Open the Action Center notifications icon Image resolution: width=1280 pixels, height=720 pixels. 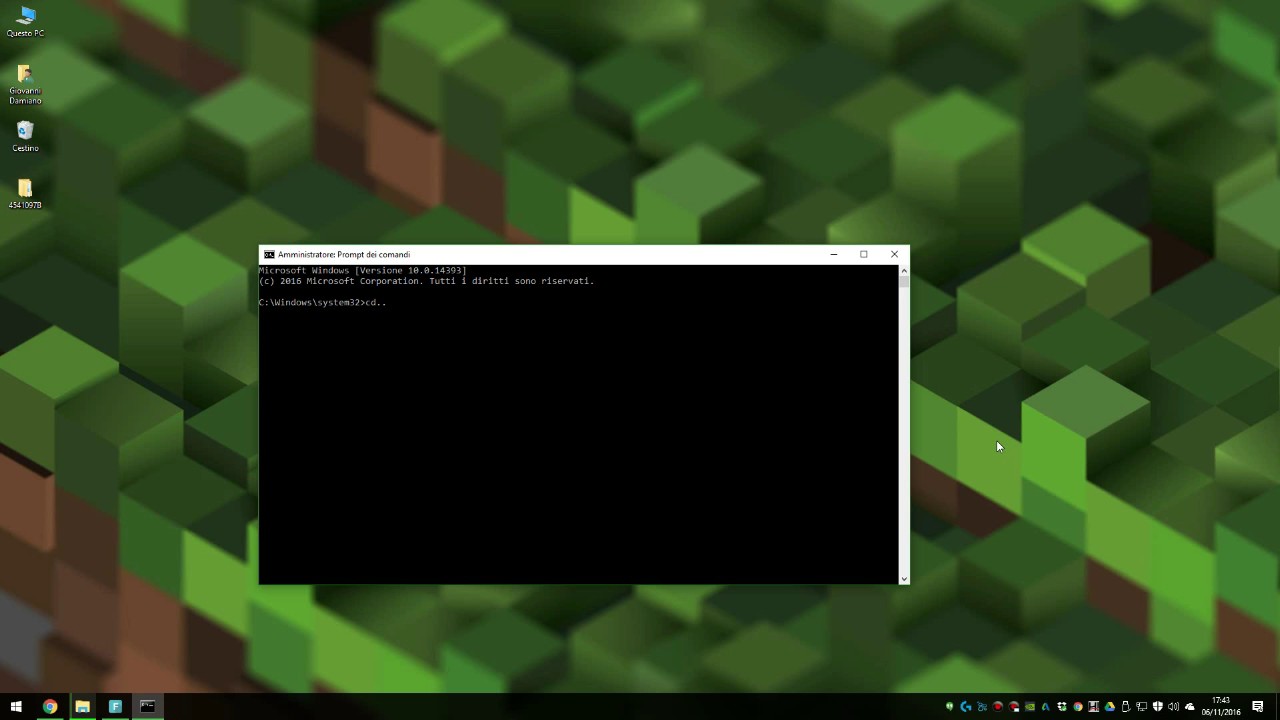(1257, 707)
